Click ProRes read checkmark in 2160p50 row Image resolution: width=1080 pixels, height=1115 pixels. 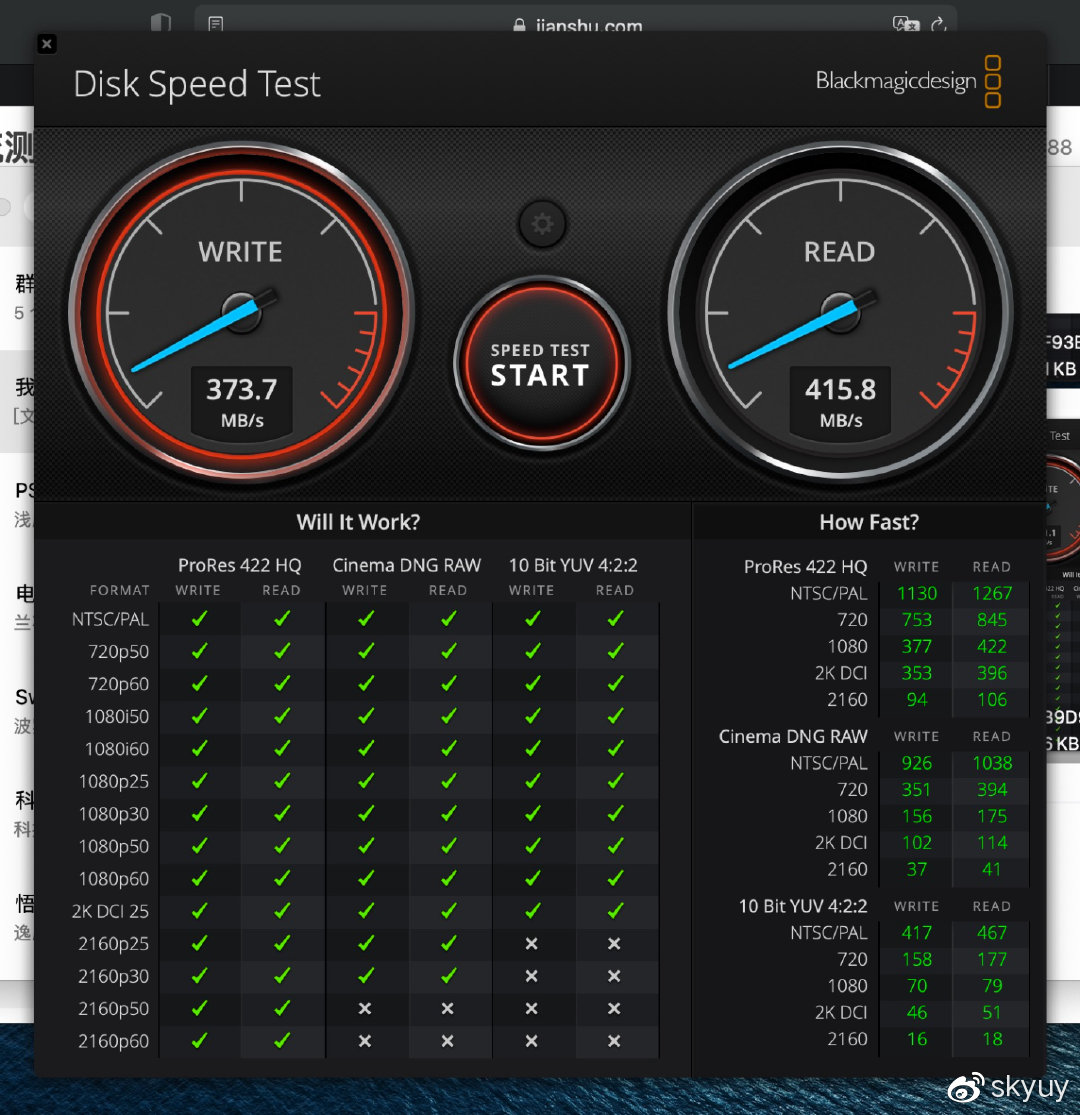[282, 1008]
